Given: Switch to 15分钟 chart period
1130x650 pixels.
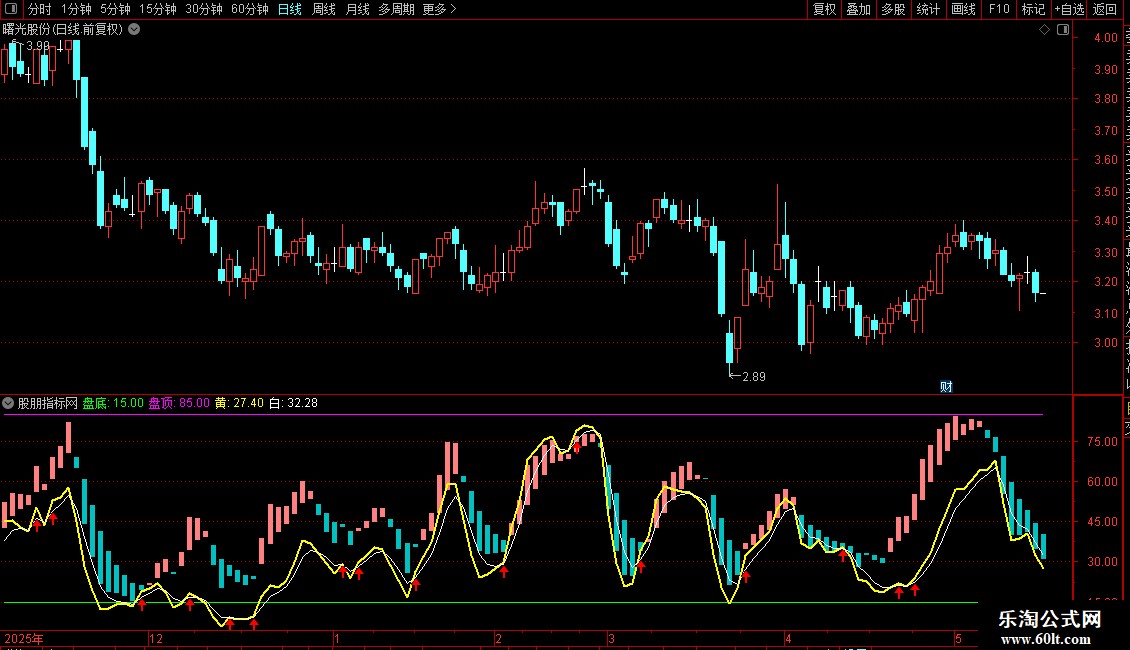Looking at the screenshot, I should point(157,9).
